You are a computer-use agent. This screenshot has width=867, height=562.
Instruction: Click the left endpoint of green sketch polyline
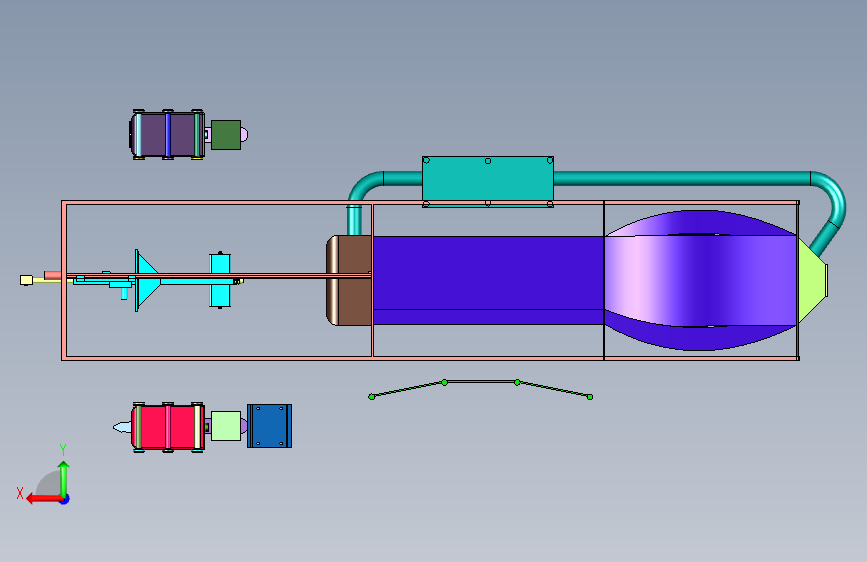[x=372, y=397]
